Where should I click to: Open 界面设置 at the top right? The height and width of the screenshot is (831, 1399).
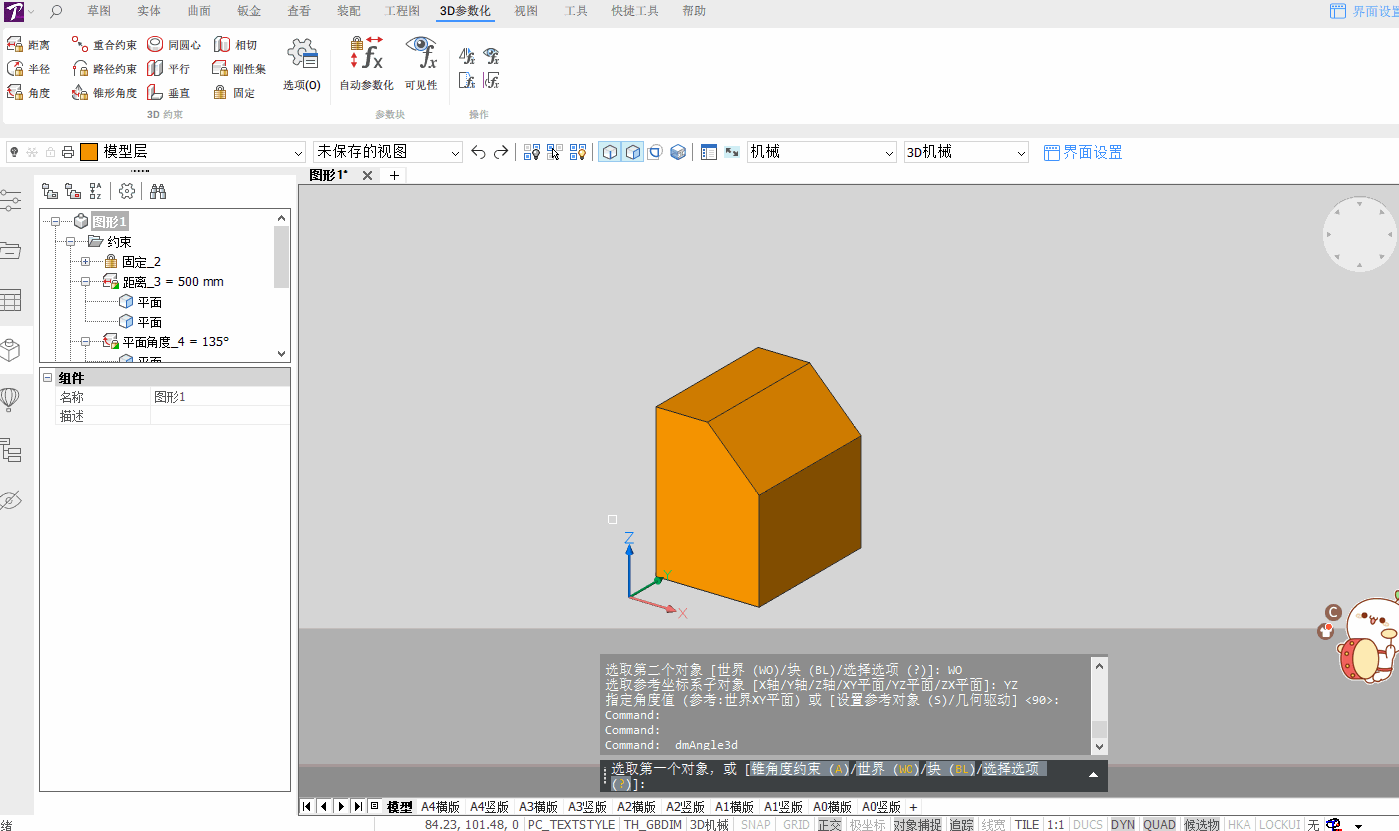tap(1364, 11)
